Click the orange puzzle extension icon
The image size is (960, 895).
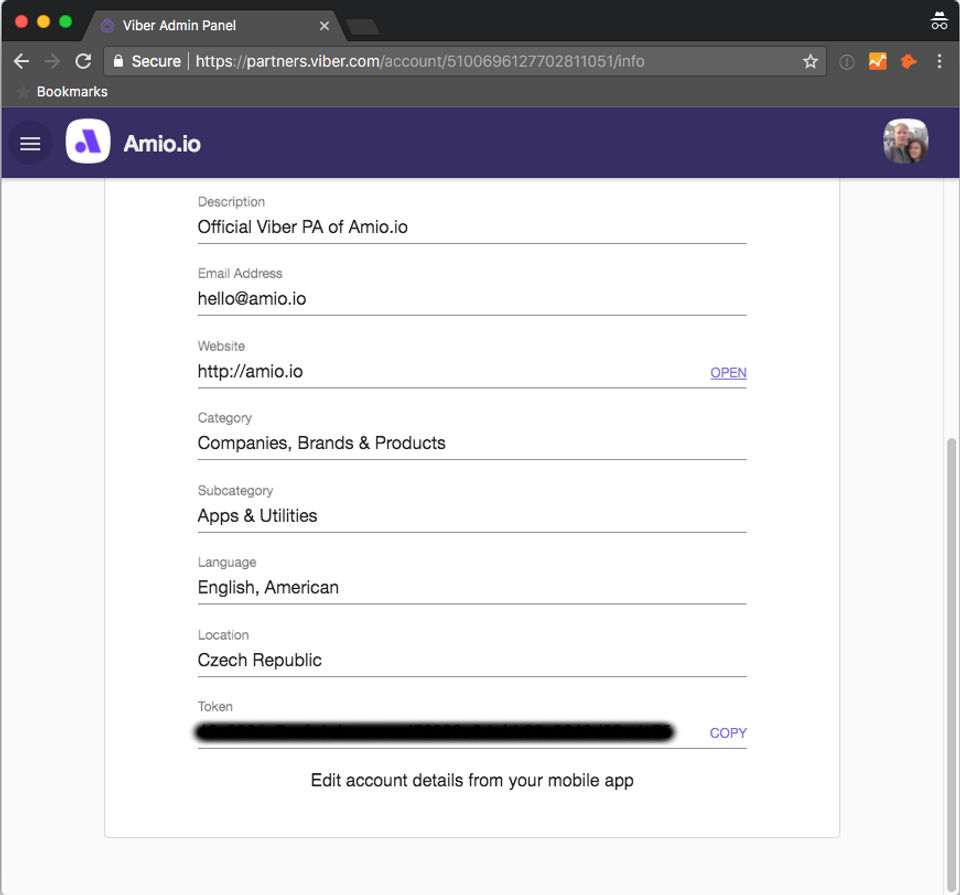[x=908, y=61]
